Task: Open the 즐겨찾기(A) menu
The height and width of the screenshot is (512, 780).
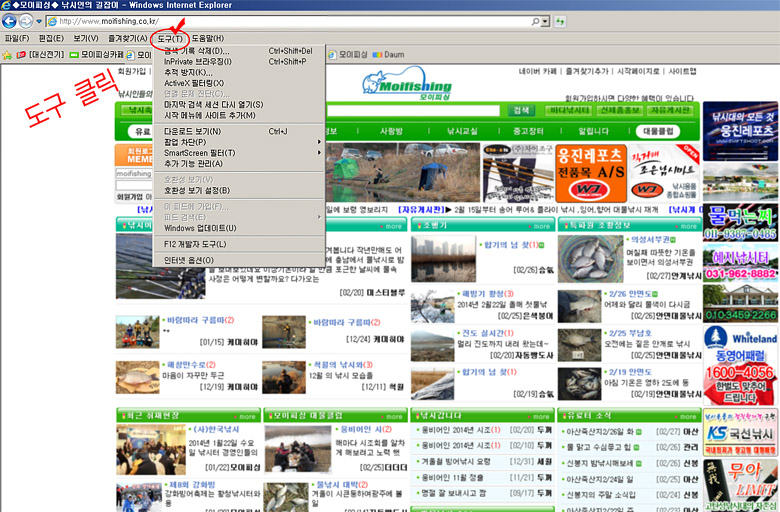Action: 128,38
